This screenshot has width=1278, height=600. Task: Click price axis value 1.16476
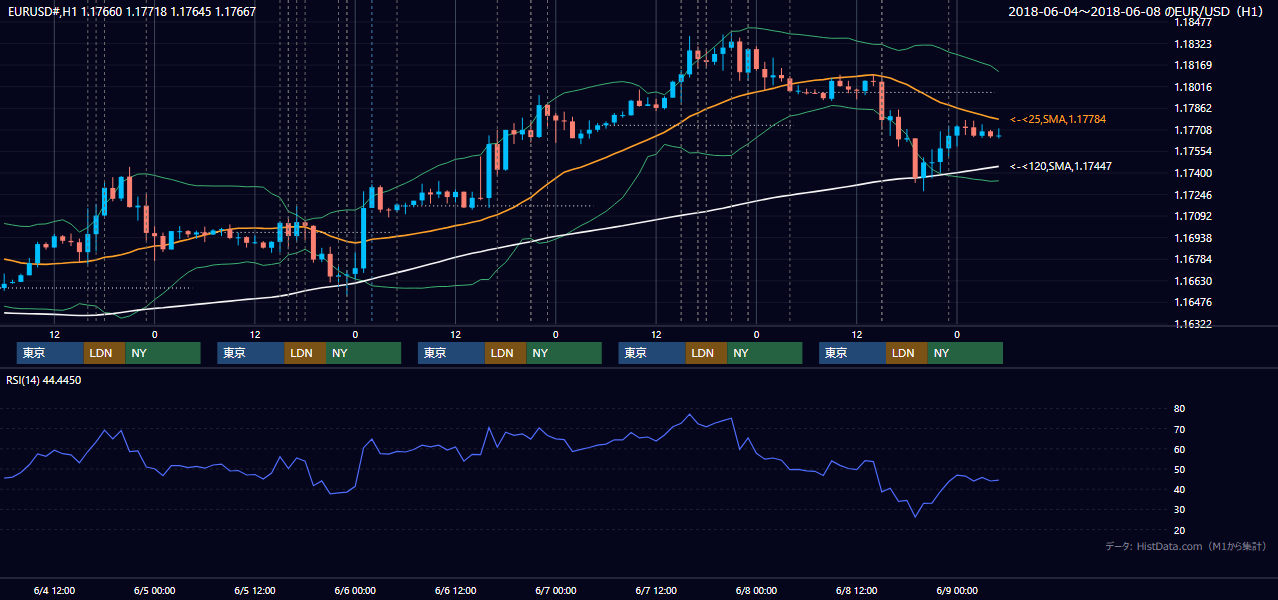pos(1193,302)
